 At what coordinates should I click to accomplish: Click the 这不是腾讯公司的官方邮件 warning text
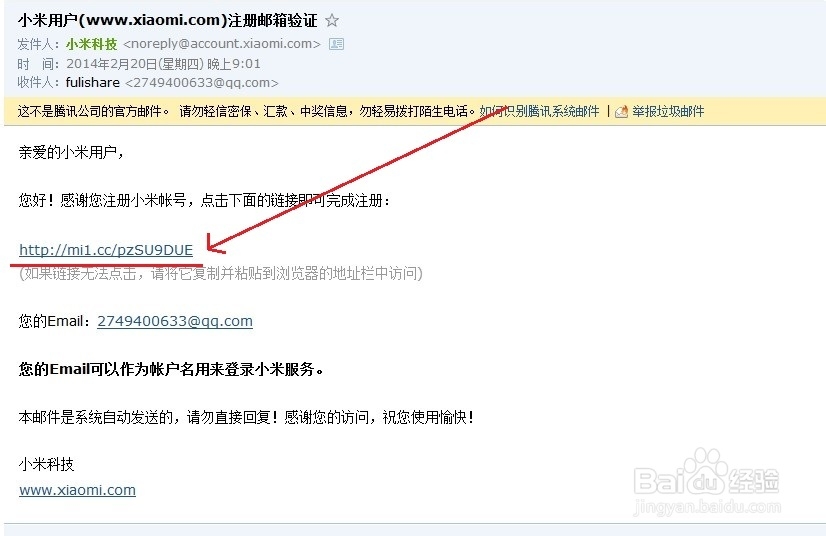(x=93, y=111)
